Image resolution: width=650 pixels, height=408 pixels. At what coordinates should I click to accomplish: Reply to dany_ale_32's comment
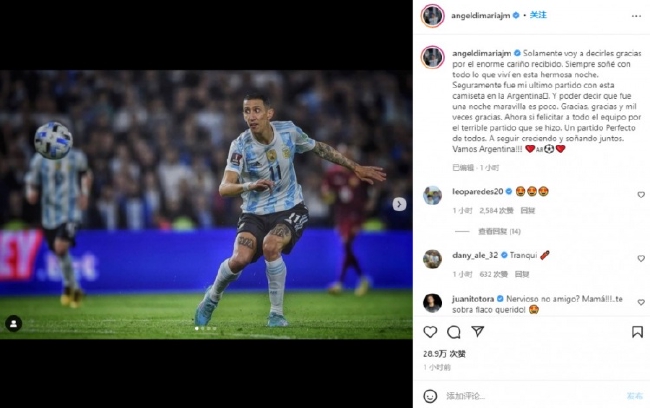pyautogui.click(x=522, y=274)
